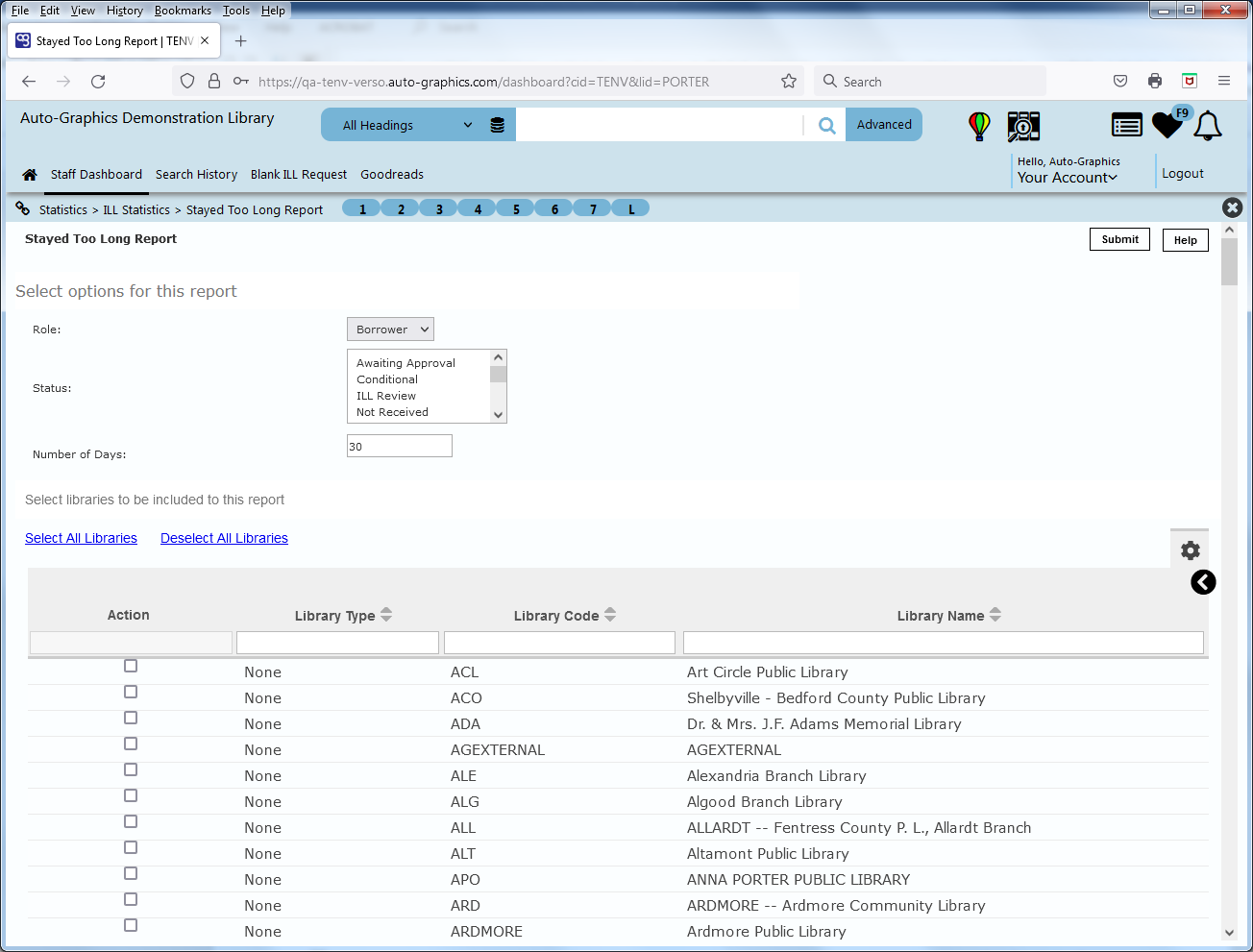Go back with the browser back arrow

coord(29,82)
